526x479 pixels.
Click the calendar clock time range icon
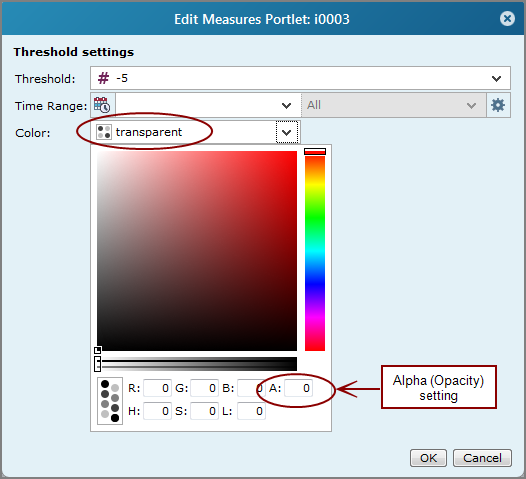102,105
